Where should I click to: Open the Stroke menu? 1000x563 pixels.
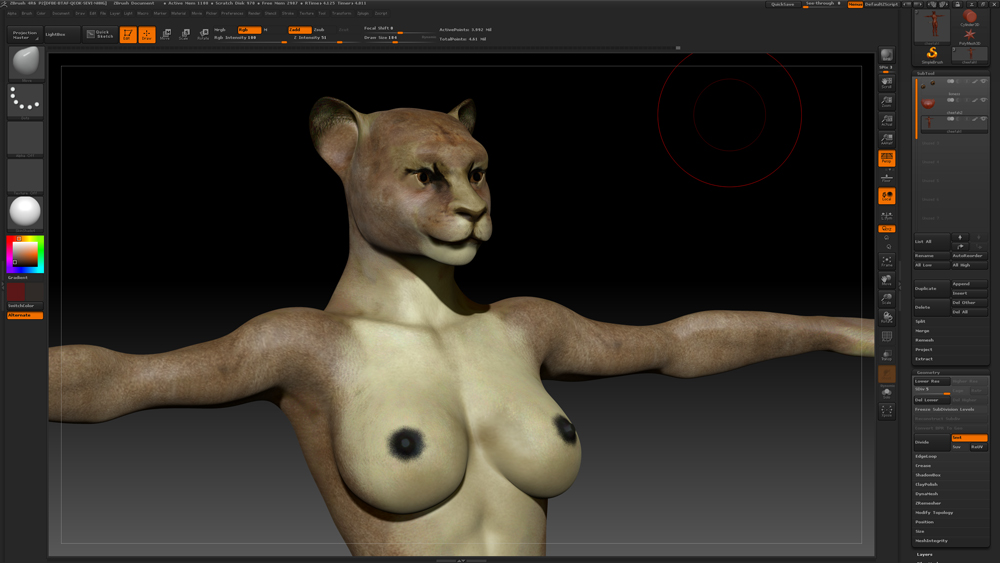pos(288,14)
